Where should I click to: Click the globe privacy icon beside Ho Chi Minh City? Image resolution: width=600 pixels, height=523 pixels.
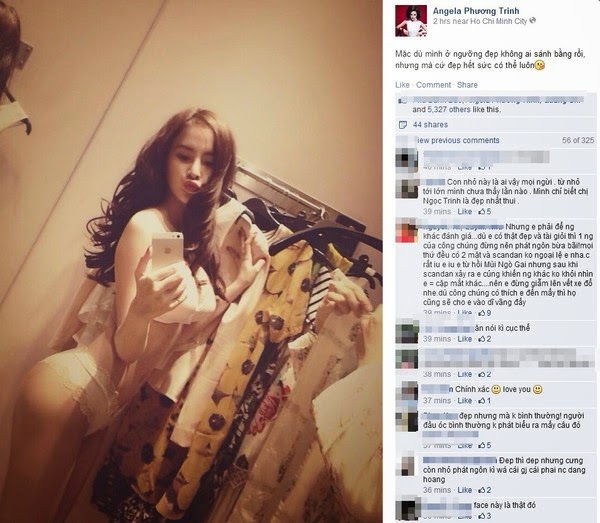coord(533,20)
